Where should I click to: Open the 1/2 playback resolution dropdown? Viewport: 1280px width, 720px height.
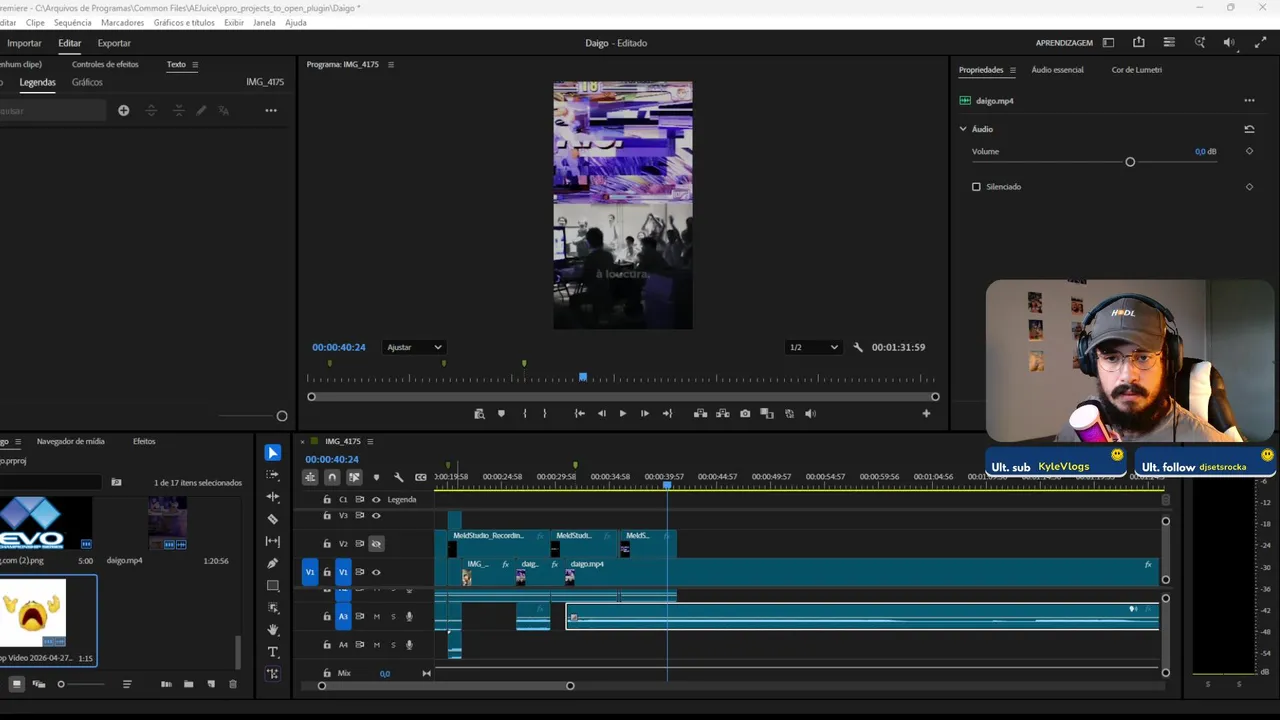click(x=813, y=347)
